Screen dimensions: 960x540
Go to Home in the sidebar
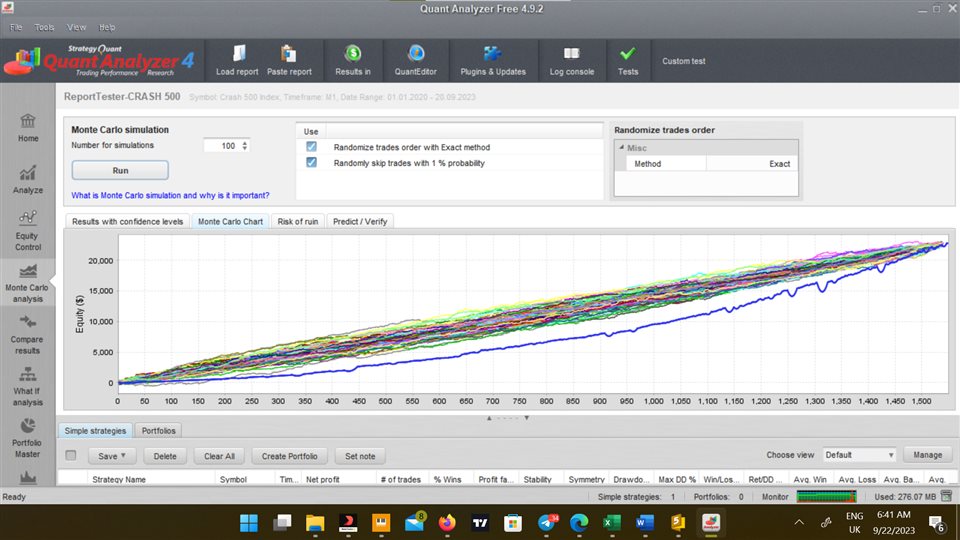[28, 127]
